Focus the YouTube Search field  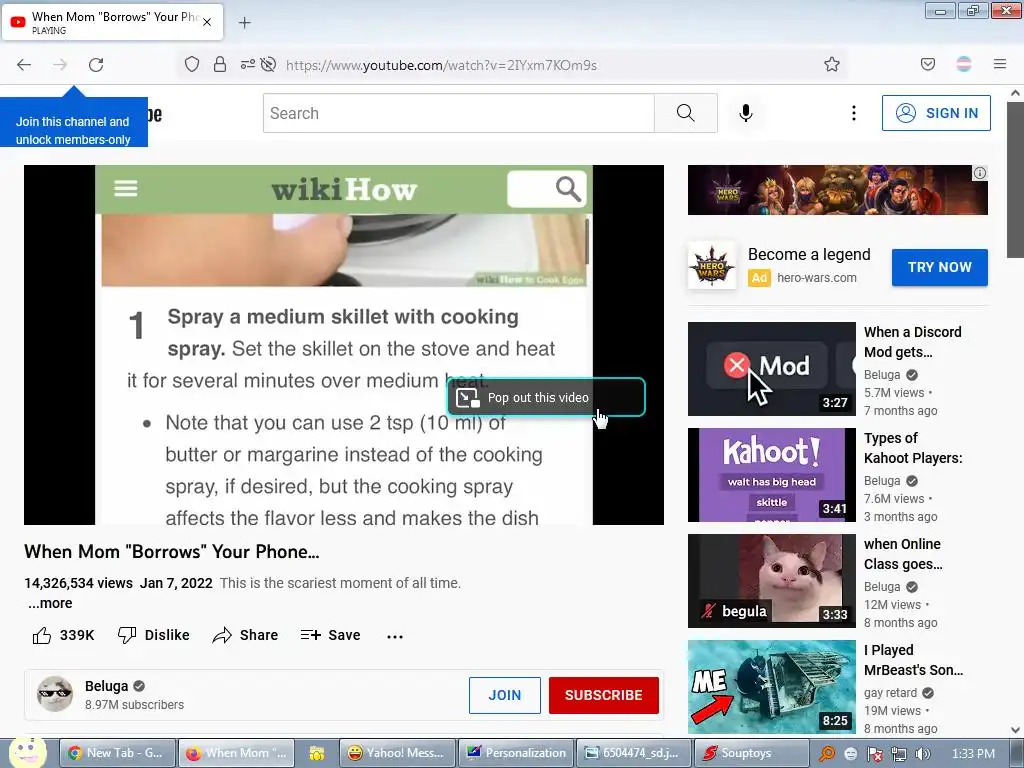(458, 113)
